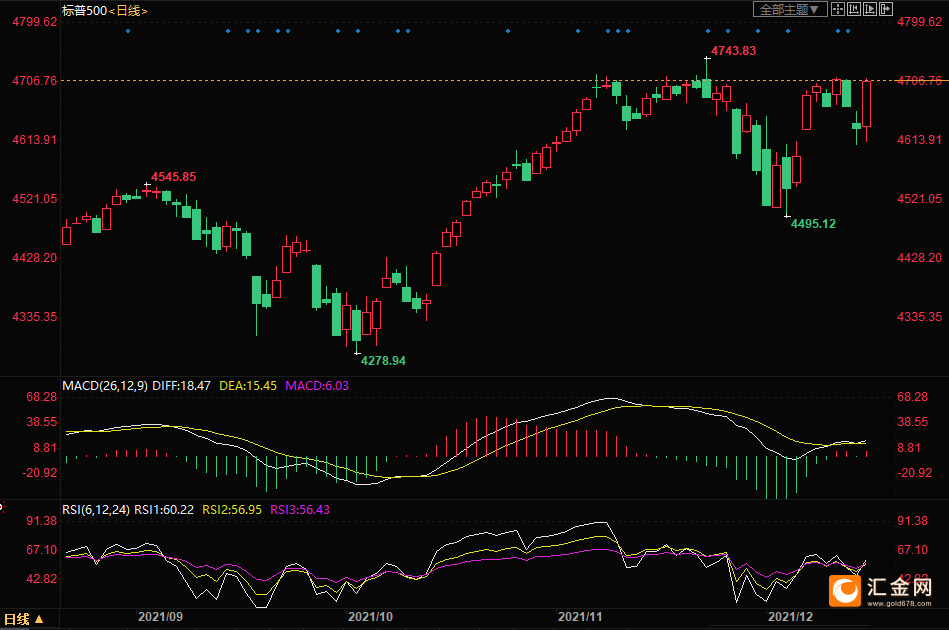This screenshot has width=949, height=630.
Task: Open the <日线> period next to 标普500 title
Action: coord(128,11)
